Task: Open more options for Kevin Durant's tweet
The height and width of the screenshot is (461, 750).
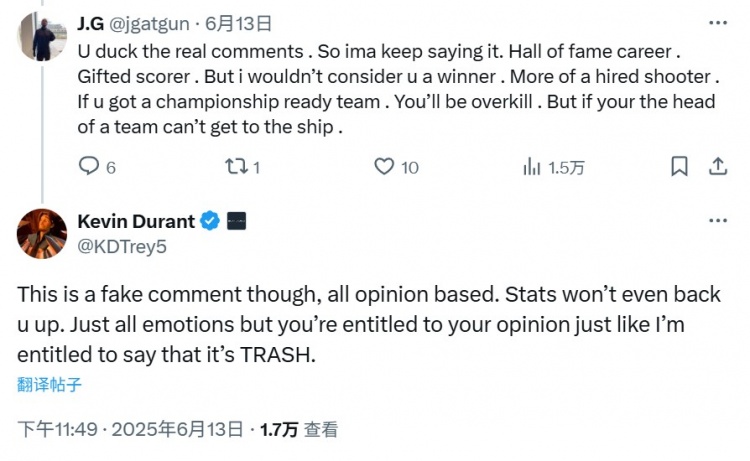Action: click(x=717, y=221)
